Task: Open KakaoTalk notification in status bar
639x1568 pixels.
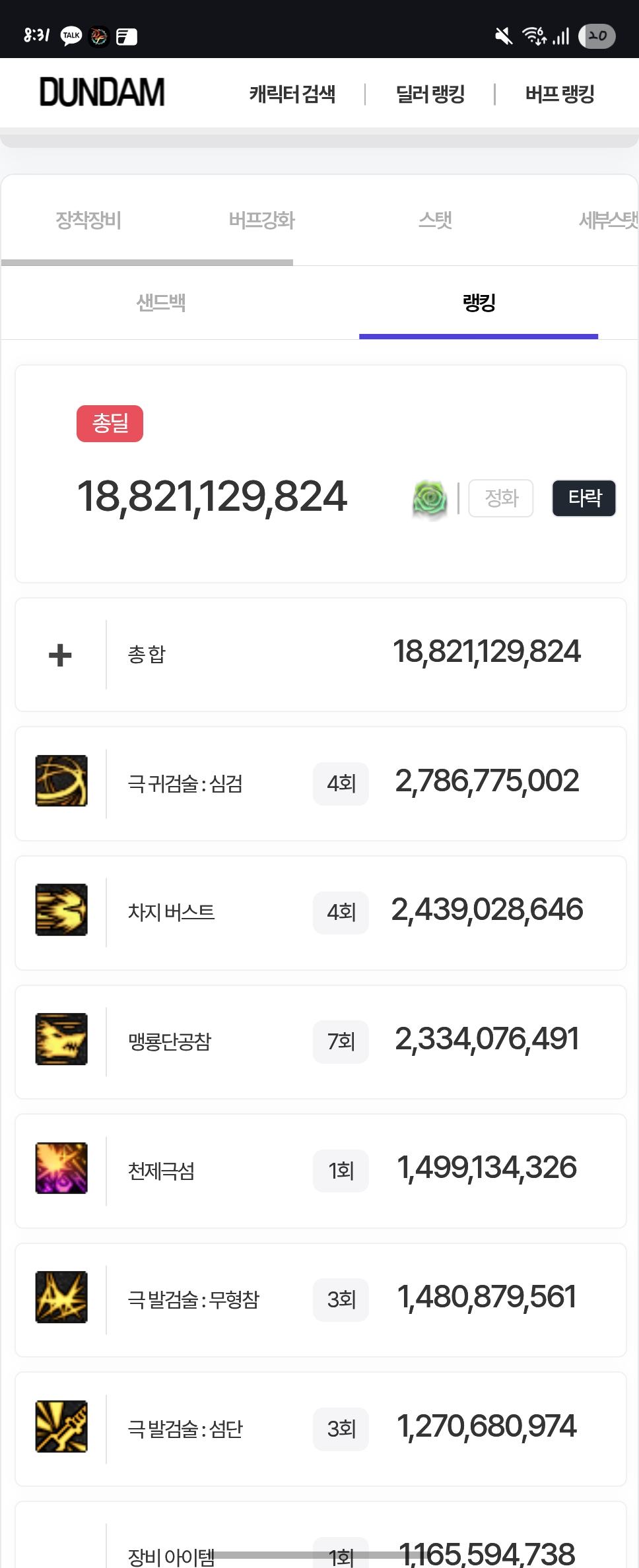Action: click(x=71, y=36)
